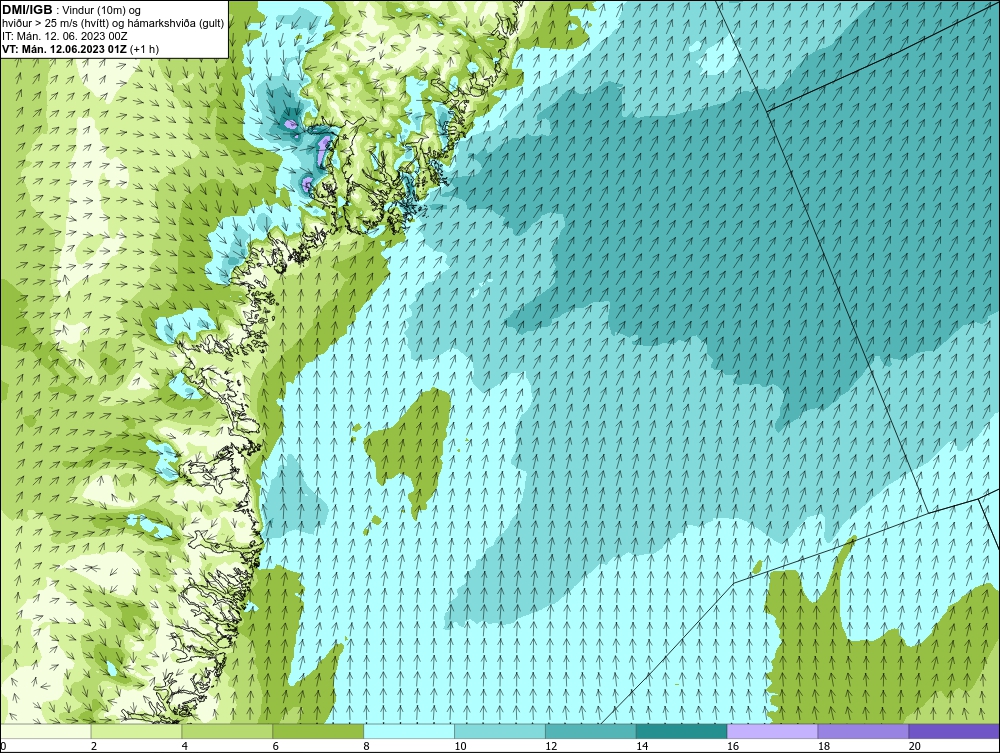The image size is (1000, 753).
Task: Click the 16–18 m/s lavender legend swatch
Action: click(x=772, y=731)
